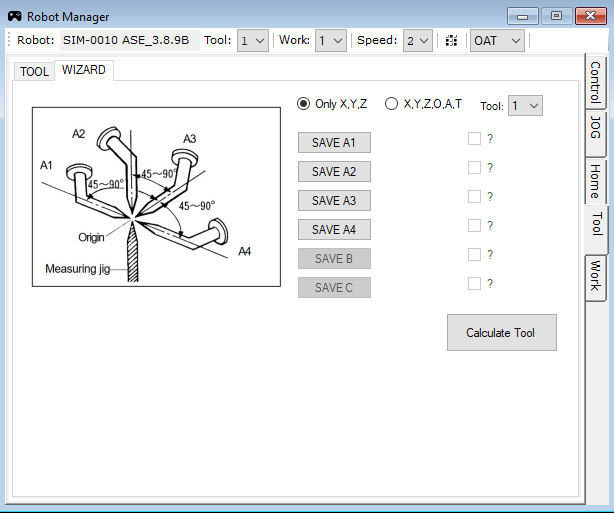Click the Robot Manager gamepad title icon
Image resolution: width=614 pixels, height=513 pixels.
coord(14,16)
